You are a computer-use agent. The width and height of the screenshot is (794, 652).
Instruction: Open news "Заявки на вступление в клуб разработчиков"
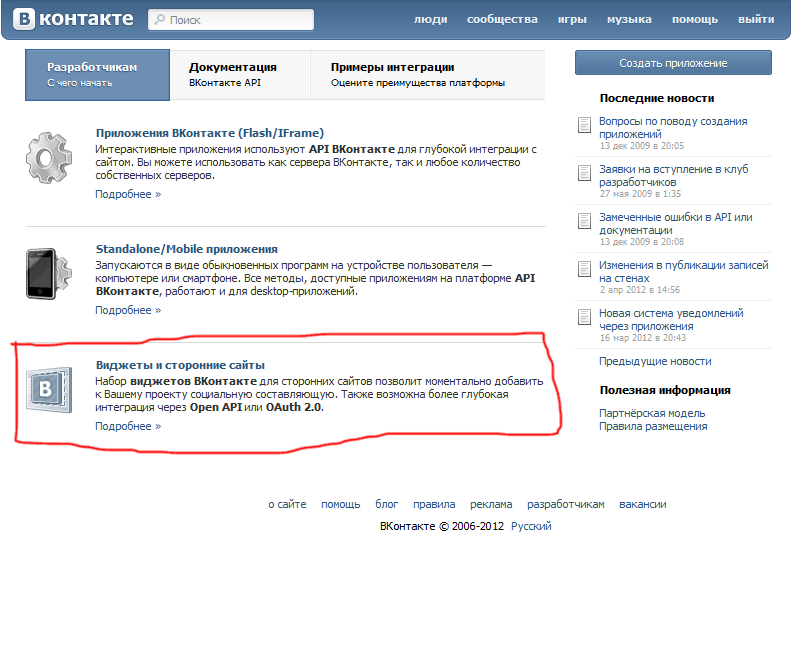pyautogui.click(x=673, y=176)
